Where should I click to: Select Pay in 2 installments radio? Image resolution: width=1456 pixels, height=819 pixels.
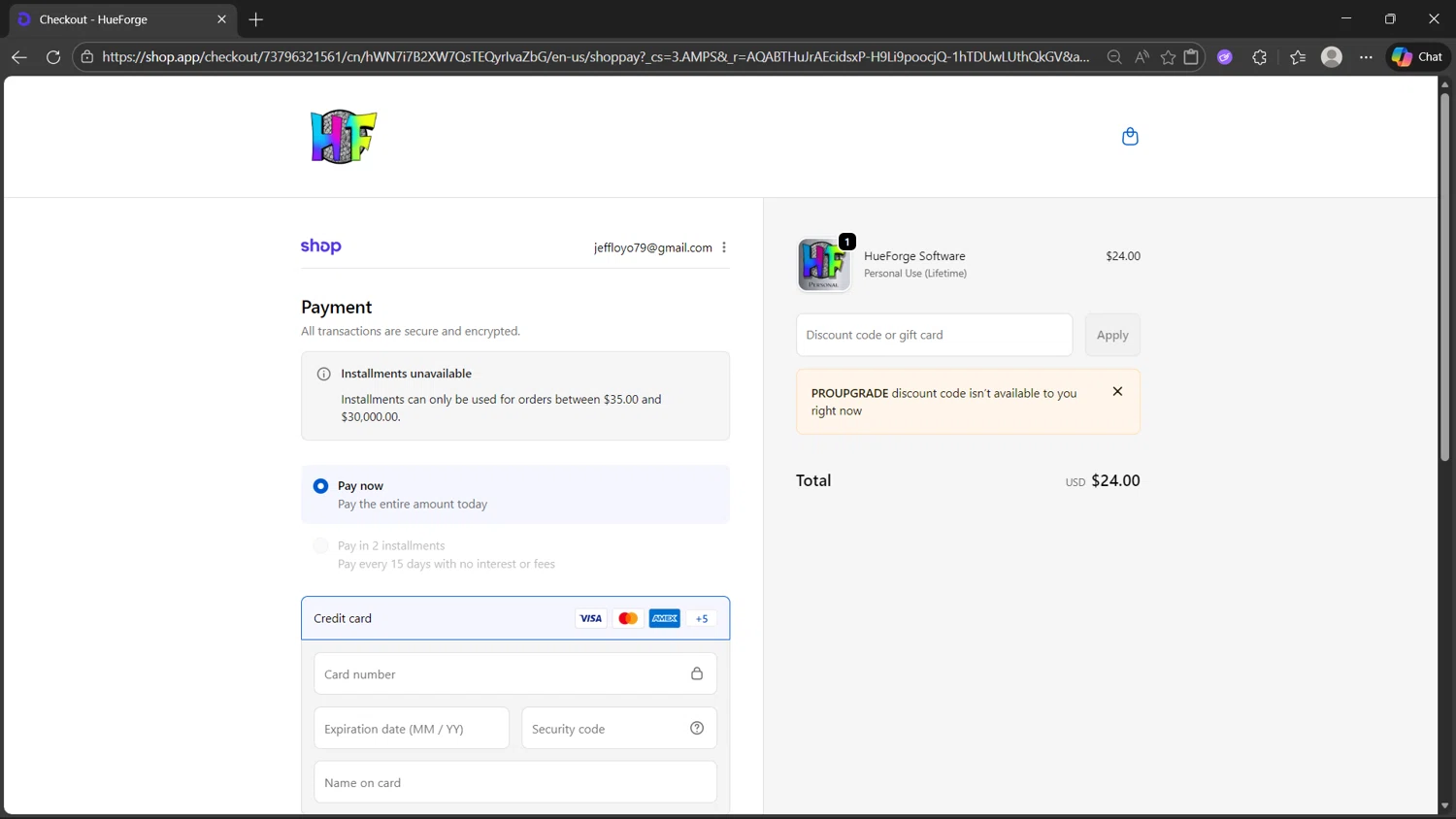click(320, 546)
